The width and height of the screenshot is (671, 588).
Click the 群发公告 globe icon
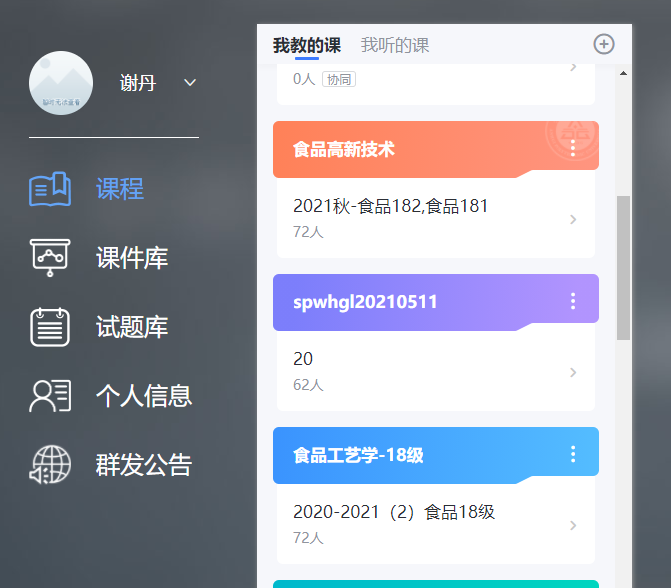(x=50, y=465)
